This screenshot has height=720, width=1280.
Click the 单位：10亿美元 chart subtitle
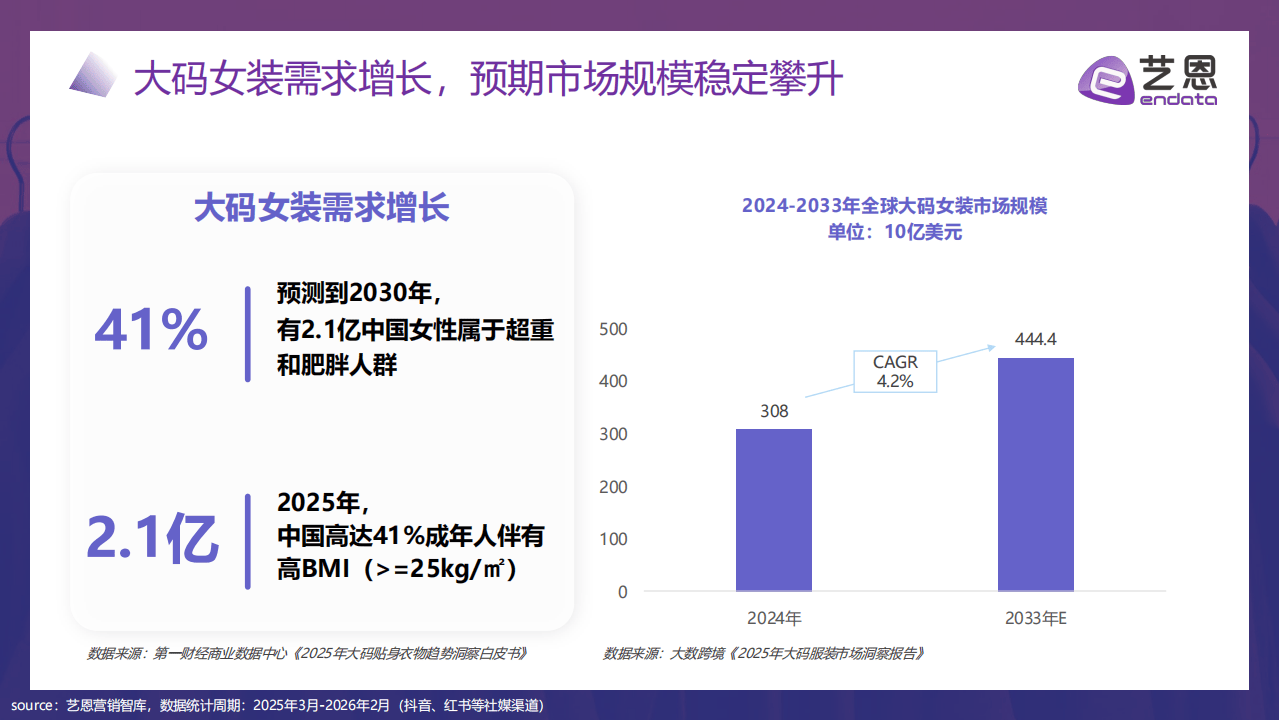[894, 232]
